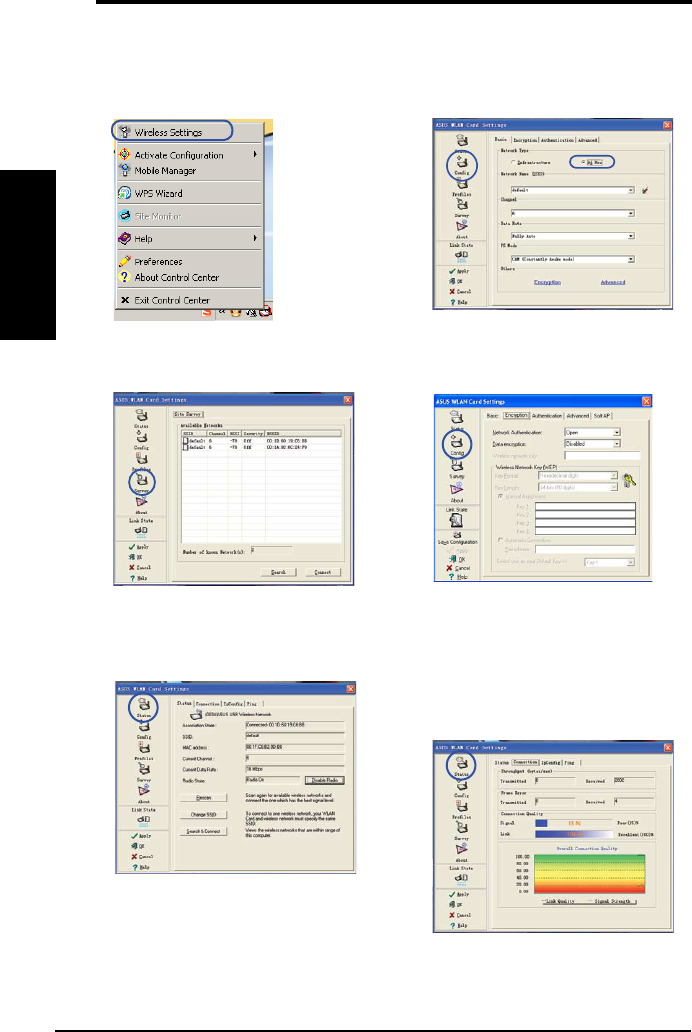Switch to Connection tab in Status tab window
The height and width of the screenshot is (1032, 692).
pos(208,704)
